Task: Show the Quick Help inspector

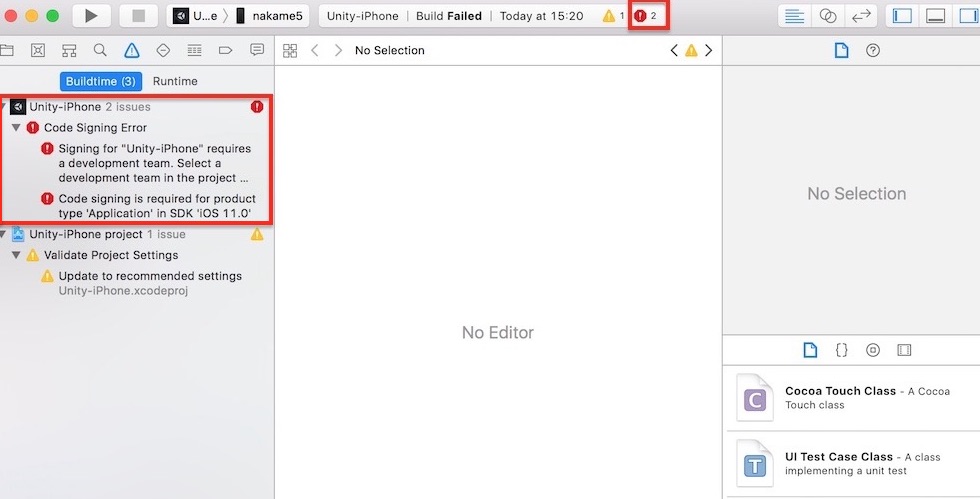Action: 873,51
